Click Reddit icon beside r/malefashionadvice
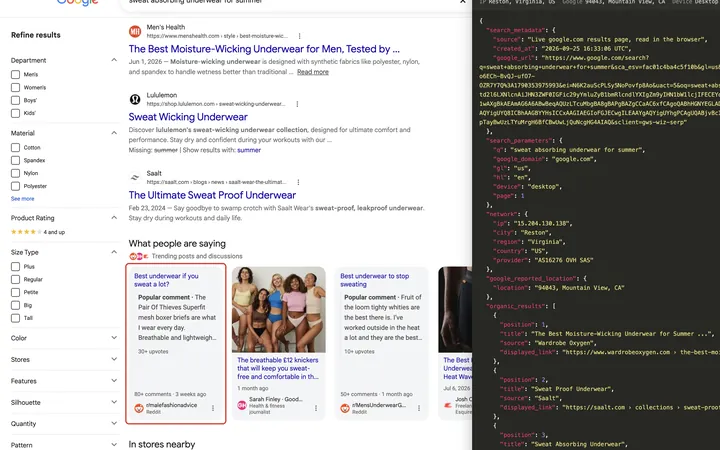Screen dimensions: 720x450 139,408
